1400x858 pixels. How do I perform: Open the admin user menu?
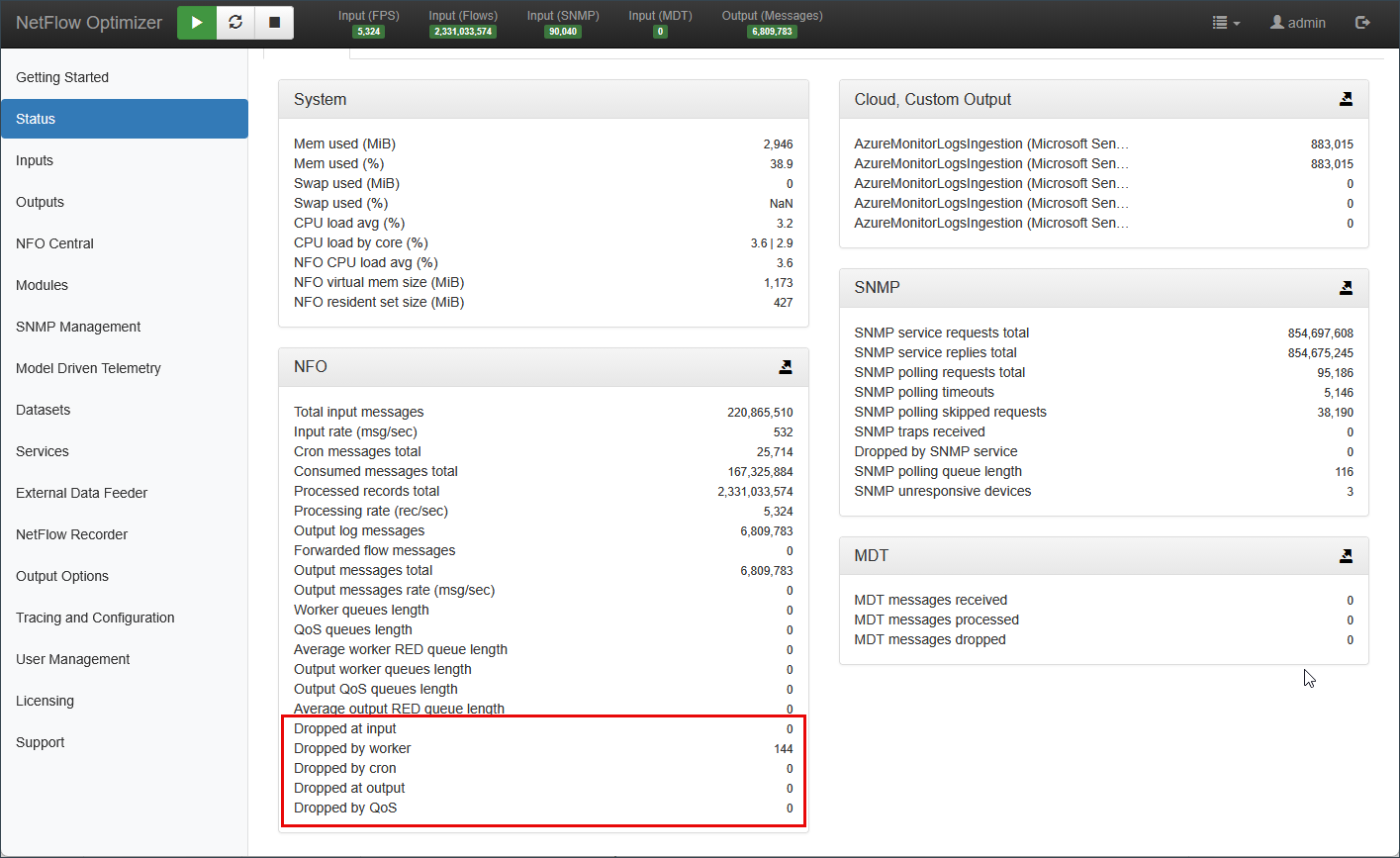(x=1298, y=23)
